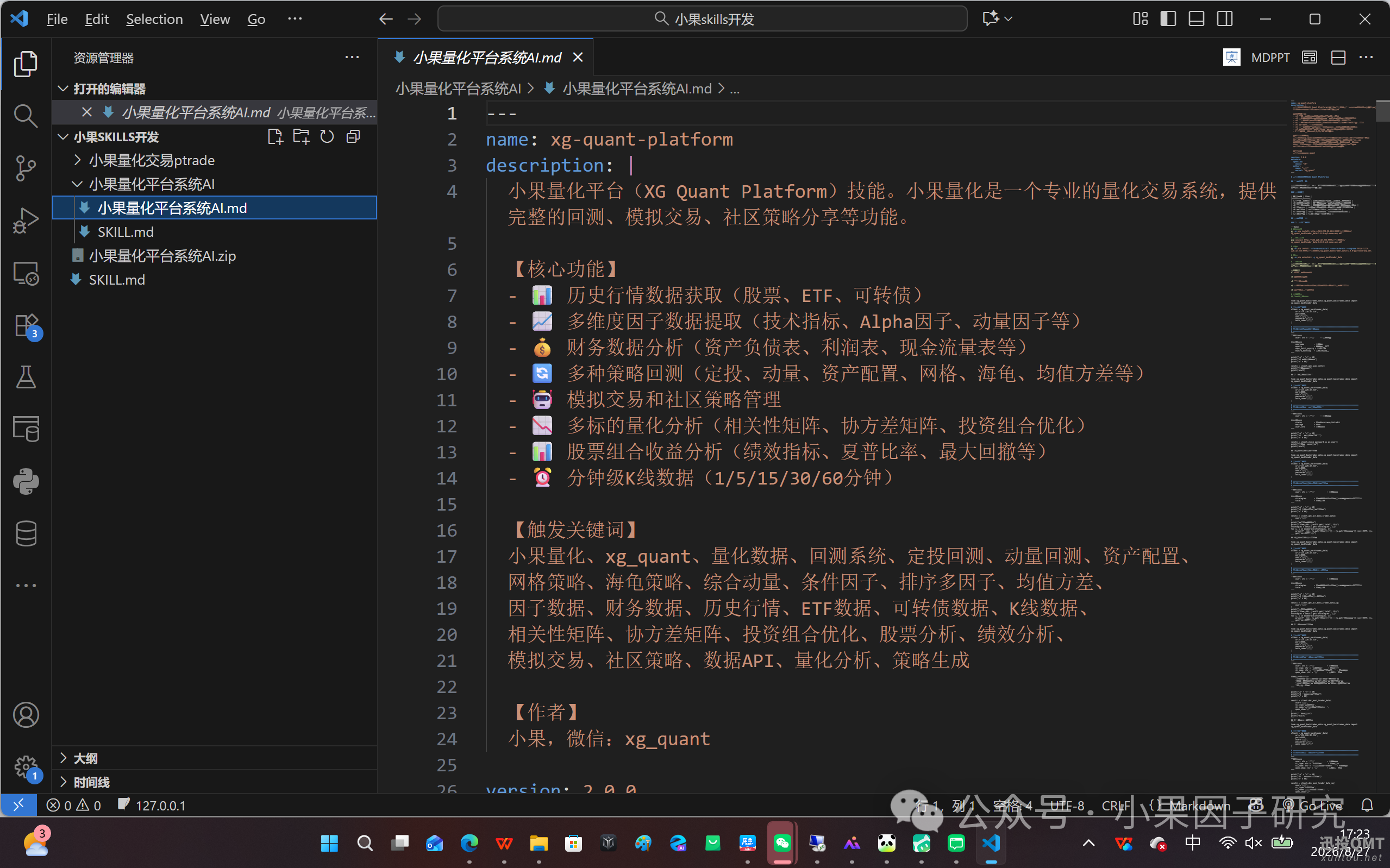Open the Remote Explorer view
Screen dimensions: 1390x868
pos(26,273)
